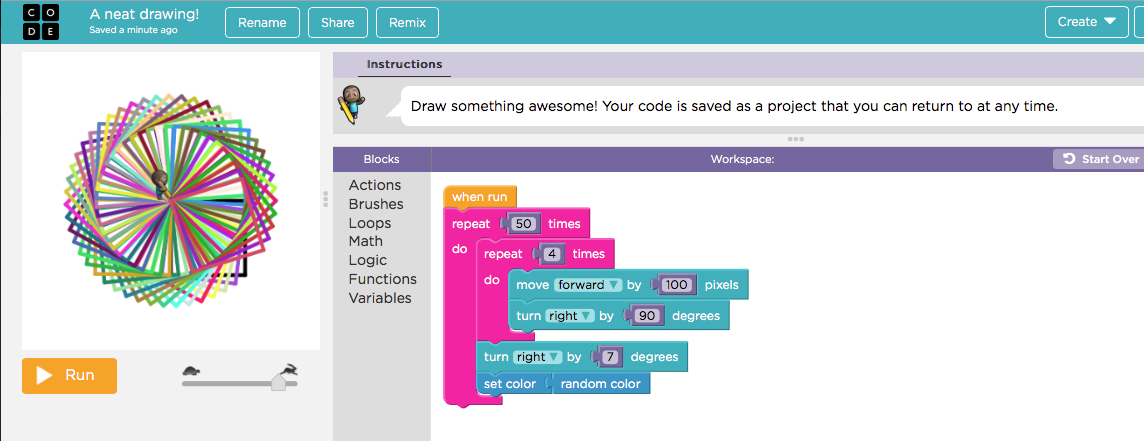Viewport: 1144px width, 441px height.
Task: Click the Code.org logo icon
Action: tap(40, 22)
